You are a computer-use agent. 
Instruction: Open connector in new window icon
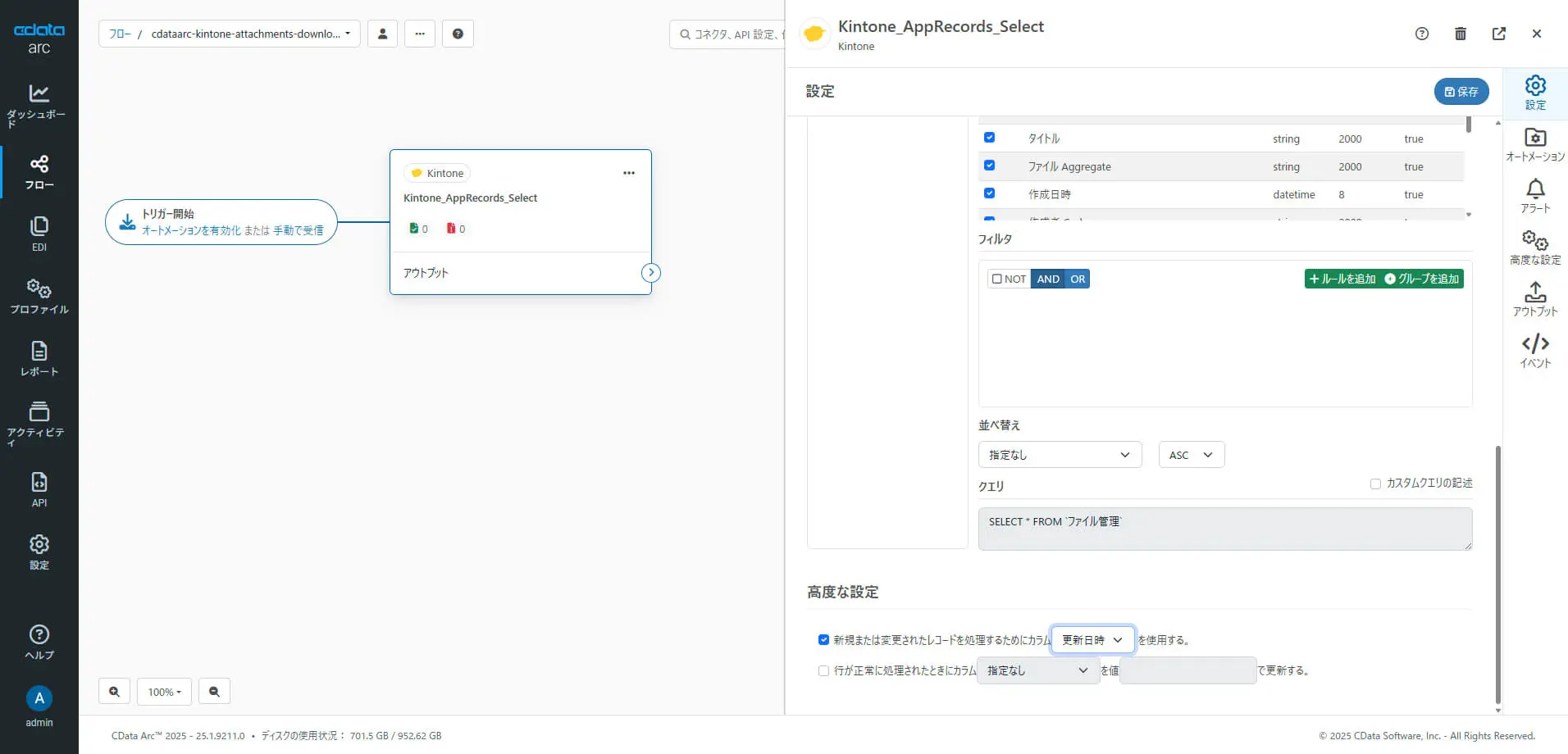point(1498,34)
